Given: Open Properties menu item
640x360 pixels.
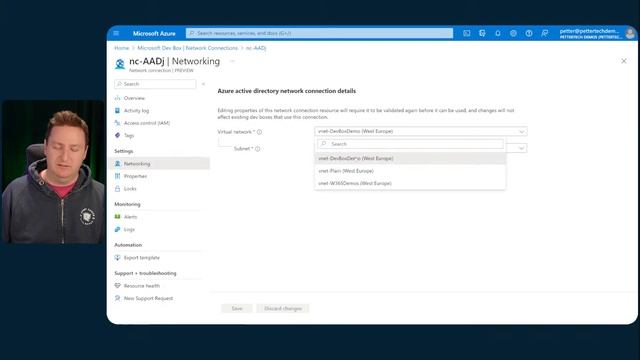Looking at the screenshot, I should (135, 176).
